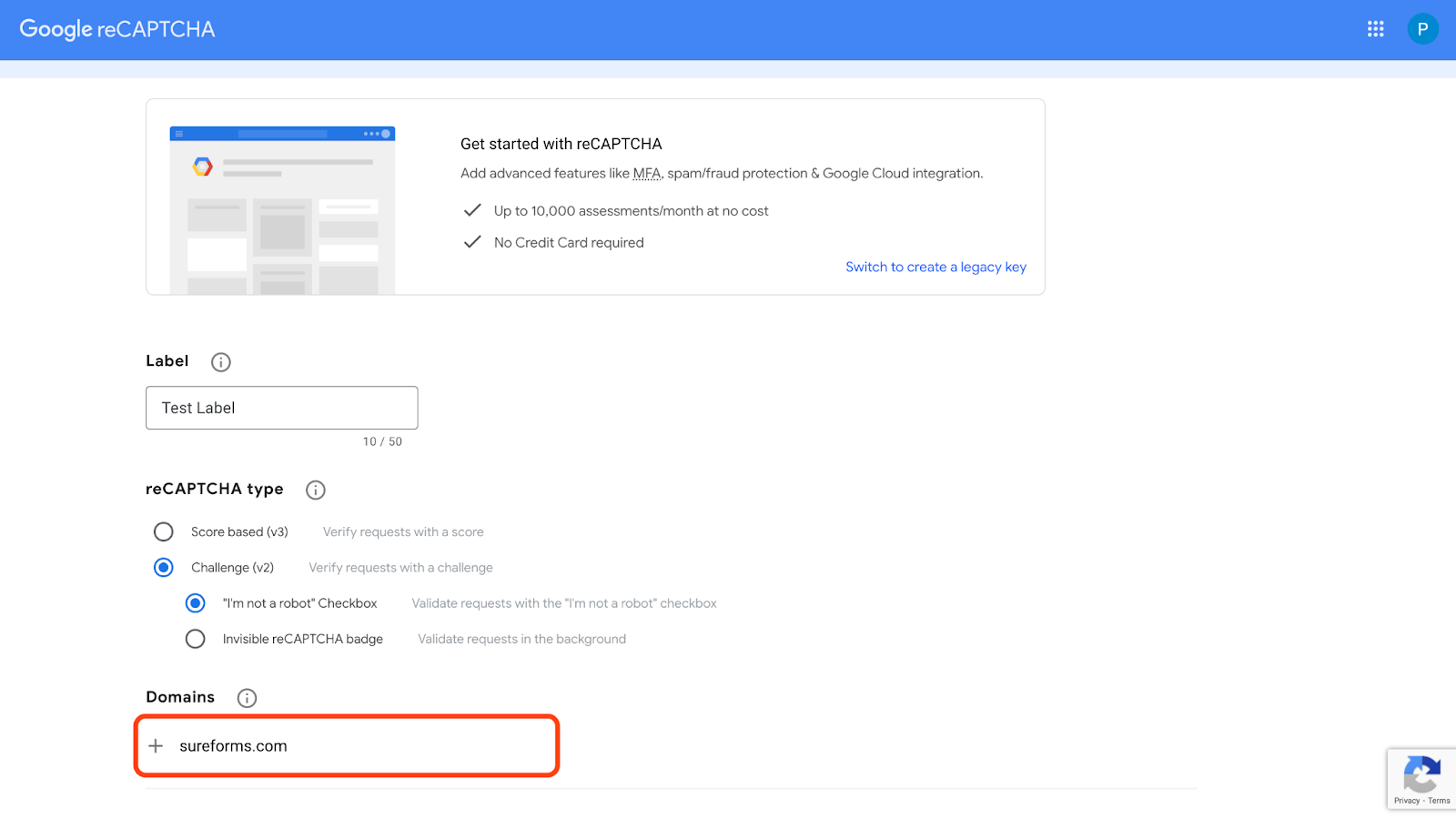Click the info icon beside Domains

tap(245, 698)
